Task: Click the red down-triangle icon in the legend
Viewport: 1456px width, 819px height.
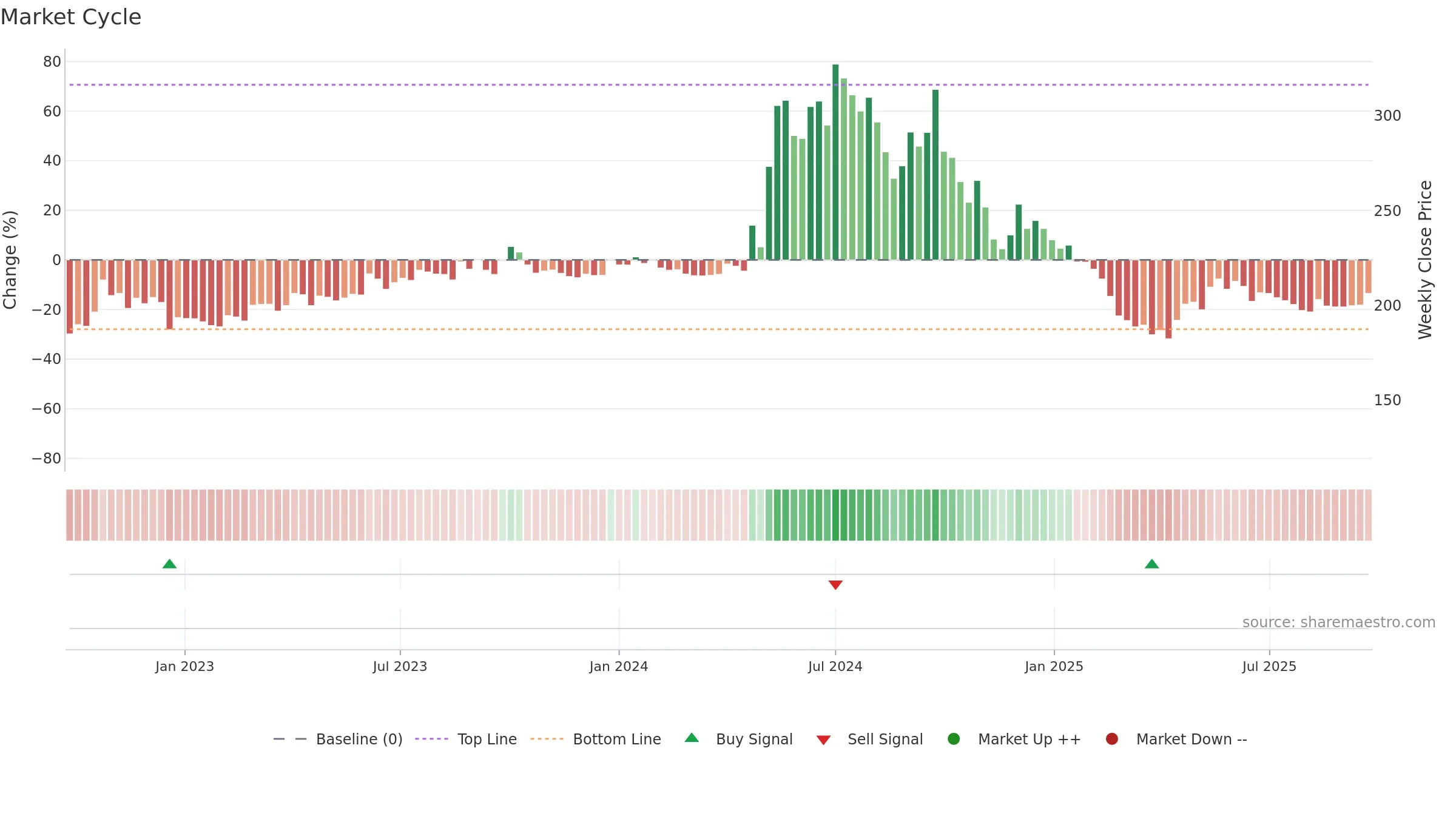Action: 823,740
